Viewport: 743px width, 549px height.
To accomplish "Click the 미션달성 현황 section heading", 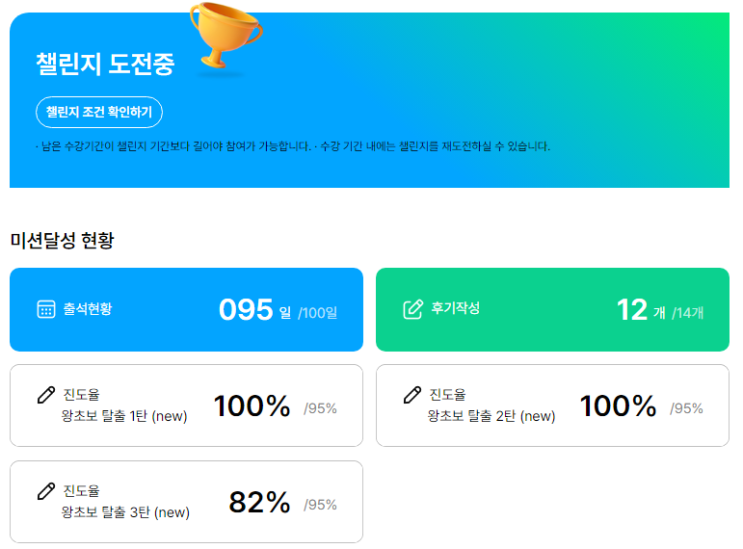I will tap(62, 240).
